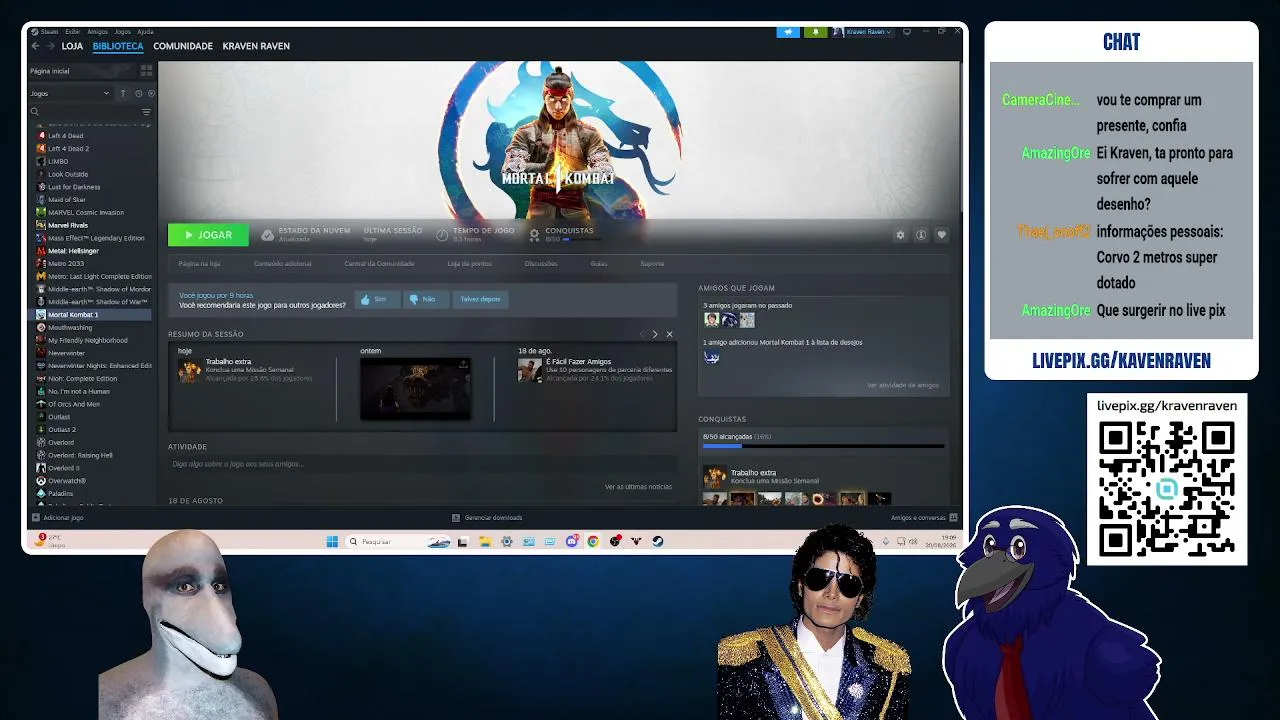This screenshot has height=720, width=1280.
Task: Switch to the LOJA tab
Action: pyautogui.click(x=72, y=46)
